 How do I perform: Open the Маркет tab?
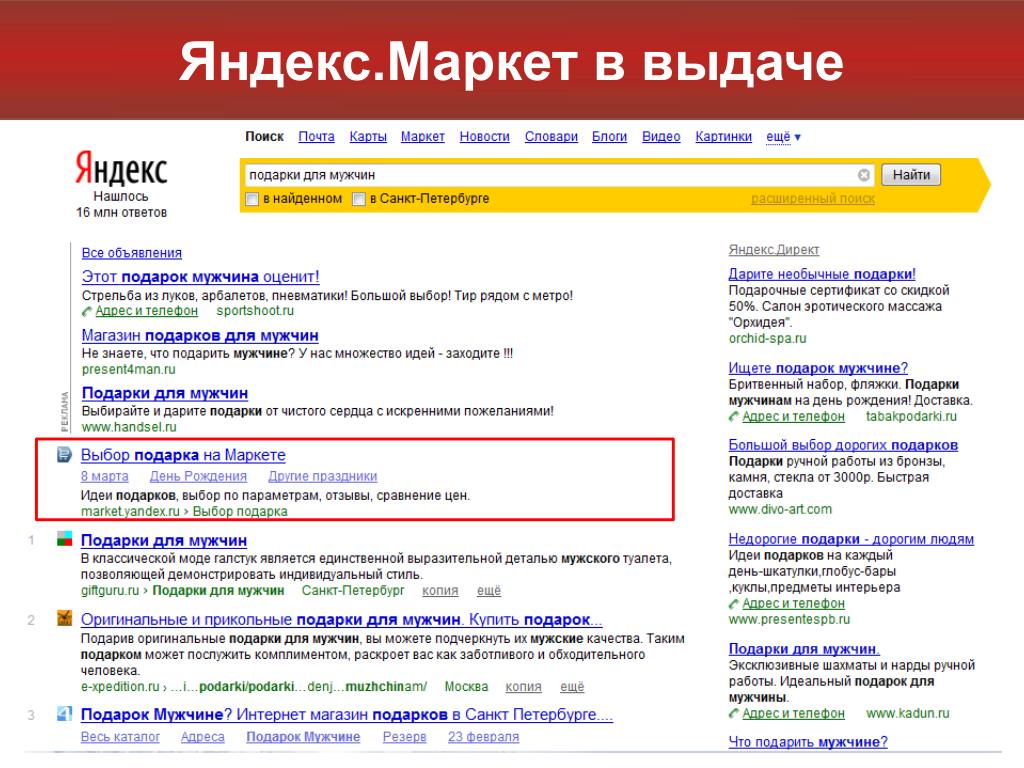[423, 136]
